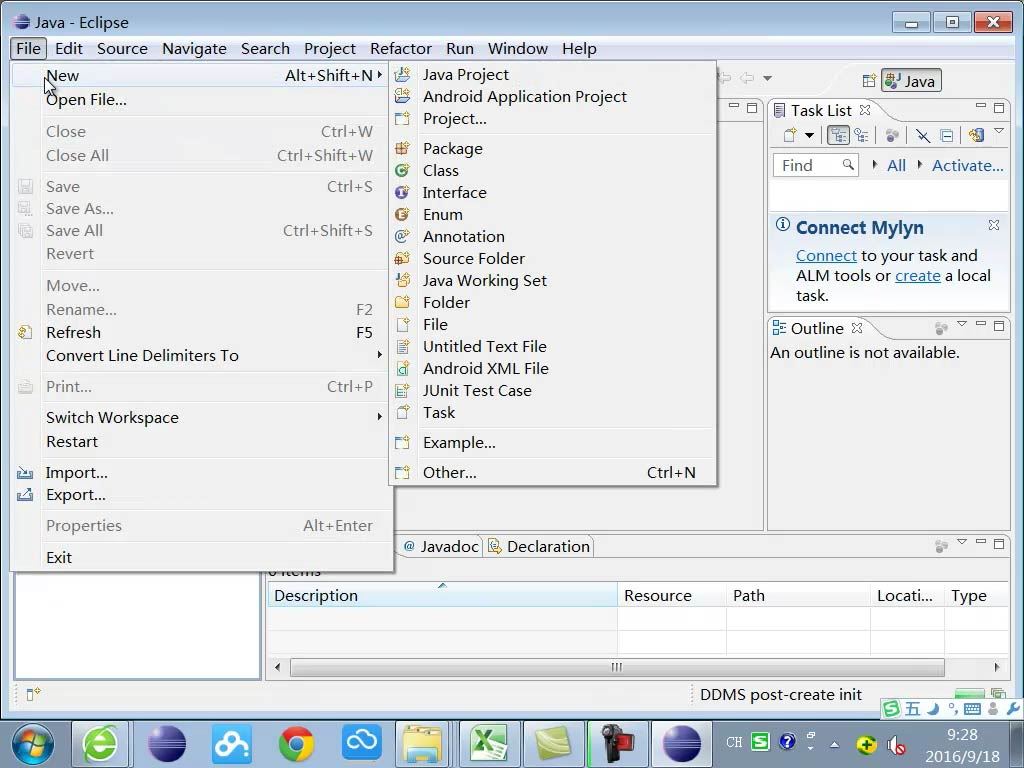Click the Connect link in Mylyn
1024x768 pixels.
(826, 255)
